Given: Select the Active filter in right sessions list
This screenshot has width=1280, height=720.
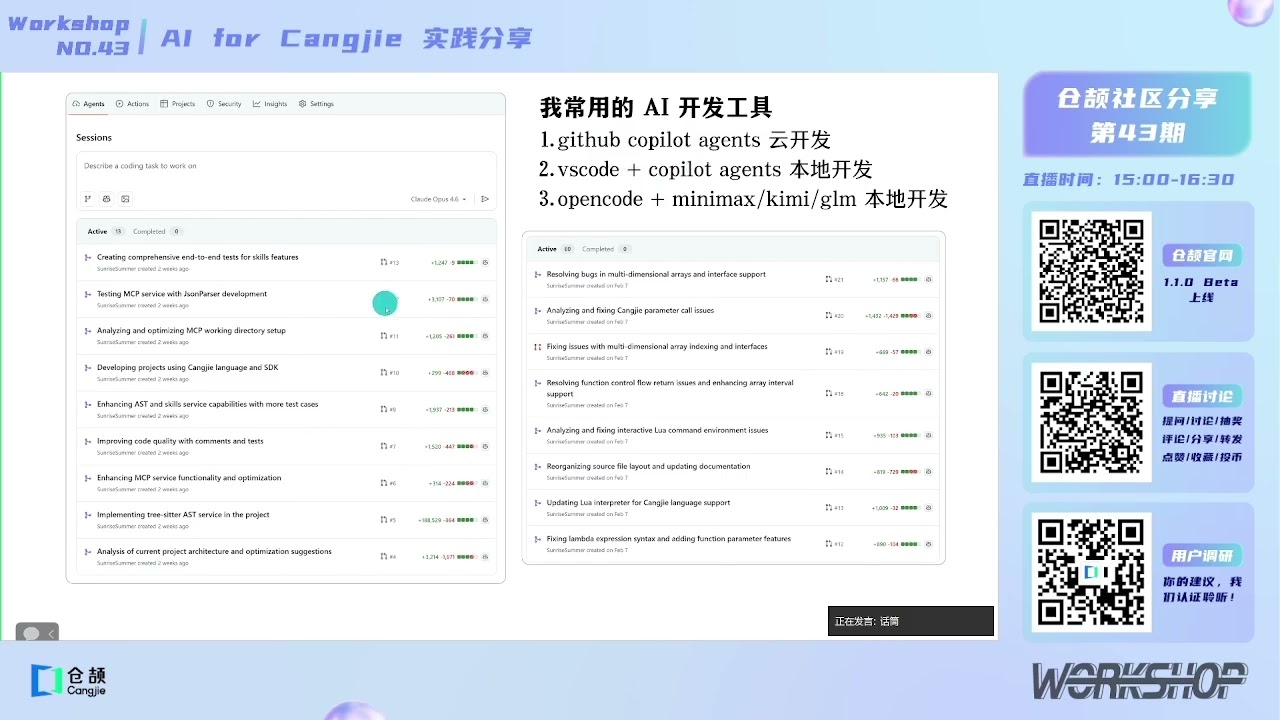Looking at the screenshot, I should point(555,249).
